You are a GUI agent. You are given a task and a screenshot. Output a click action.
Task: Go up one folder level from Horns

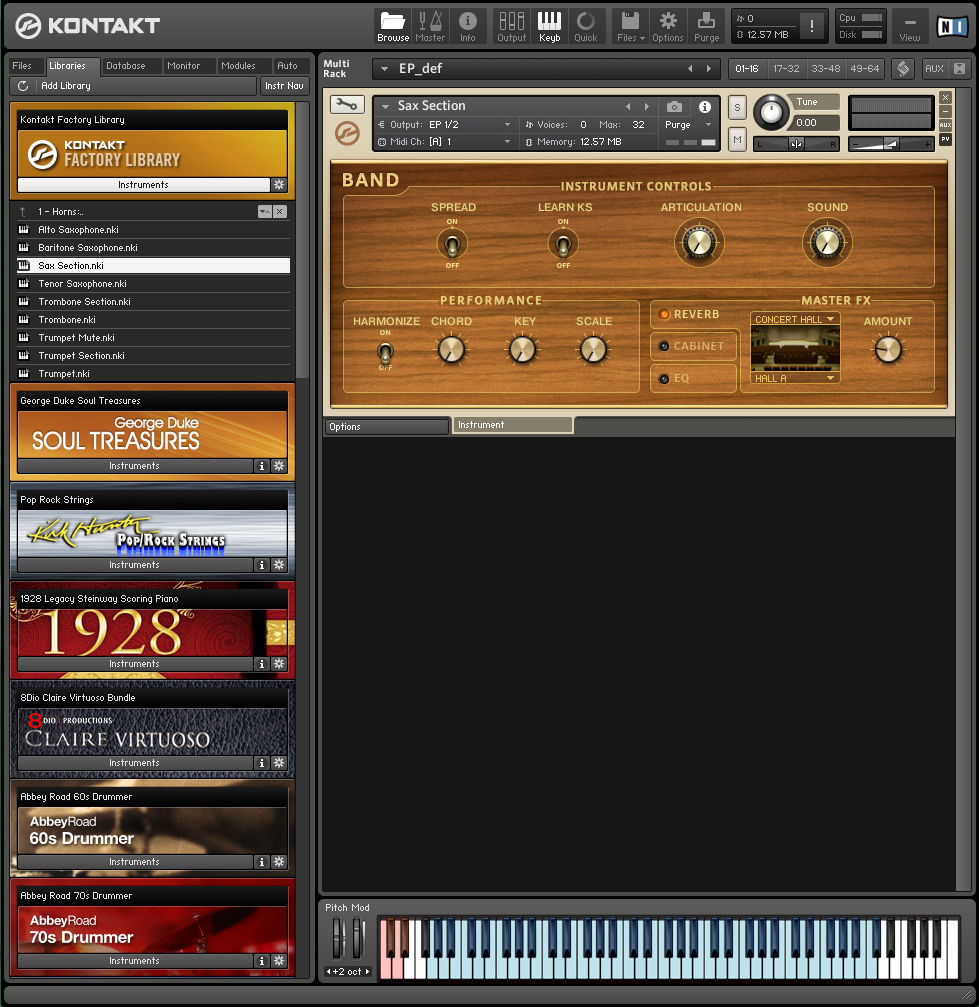23,211
